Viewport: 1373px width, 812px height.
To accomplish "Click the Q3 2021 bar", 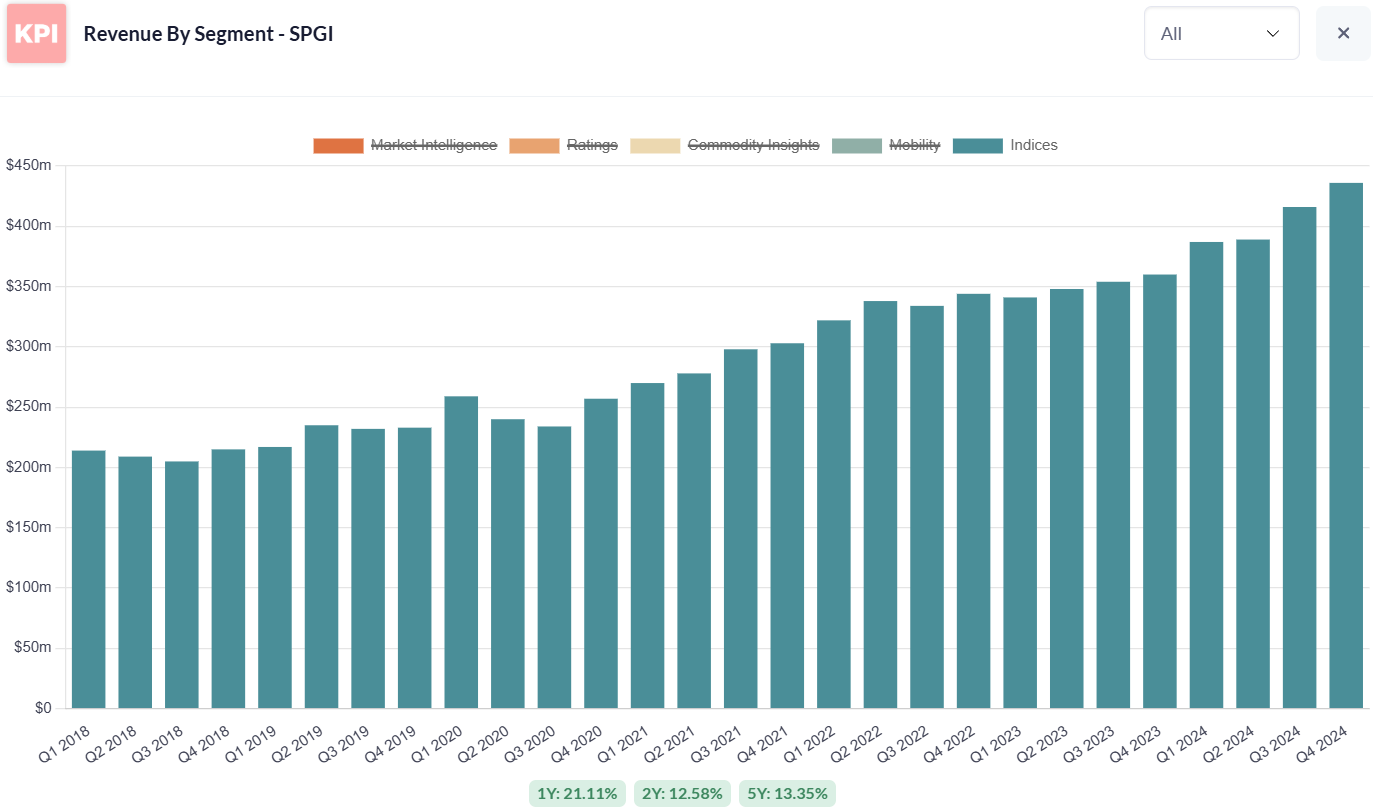I will click(741, 529).
